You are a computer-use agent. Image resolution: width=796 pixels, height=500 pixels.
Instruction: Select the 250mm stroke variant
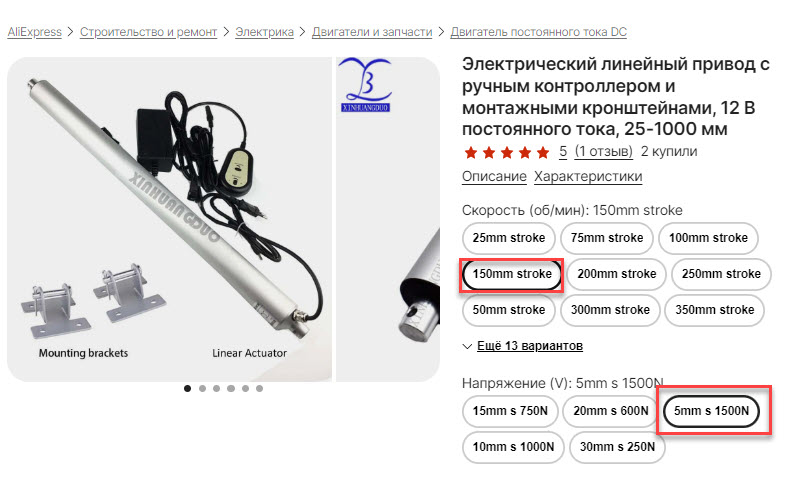(721, 274)
